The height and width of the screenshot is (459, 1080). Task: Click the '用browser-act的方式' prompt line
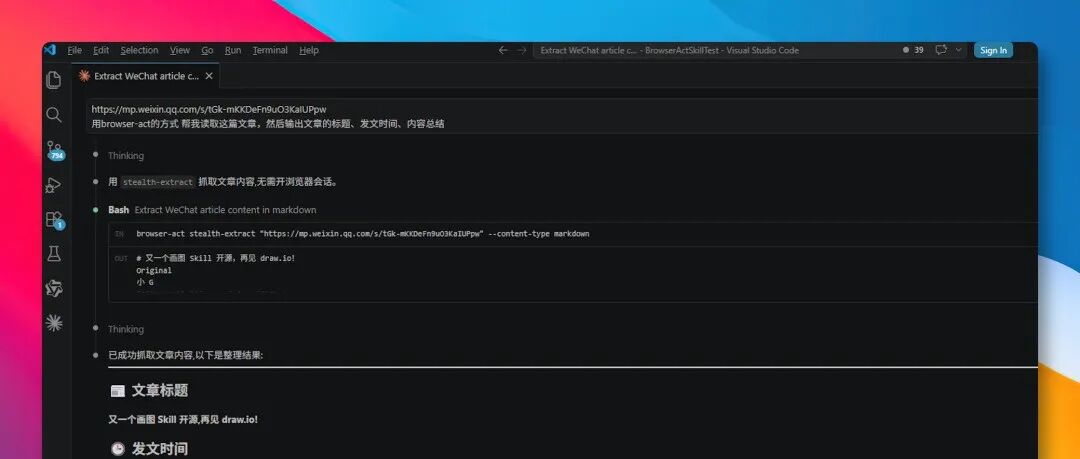[x=268, y=124]
